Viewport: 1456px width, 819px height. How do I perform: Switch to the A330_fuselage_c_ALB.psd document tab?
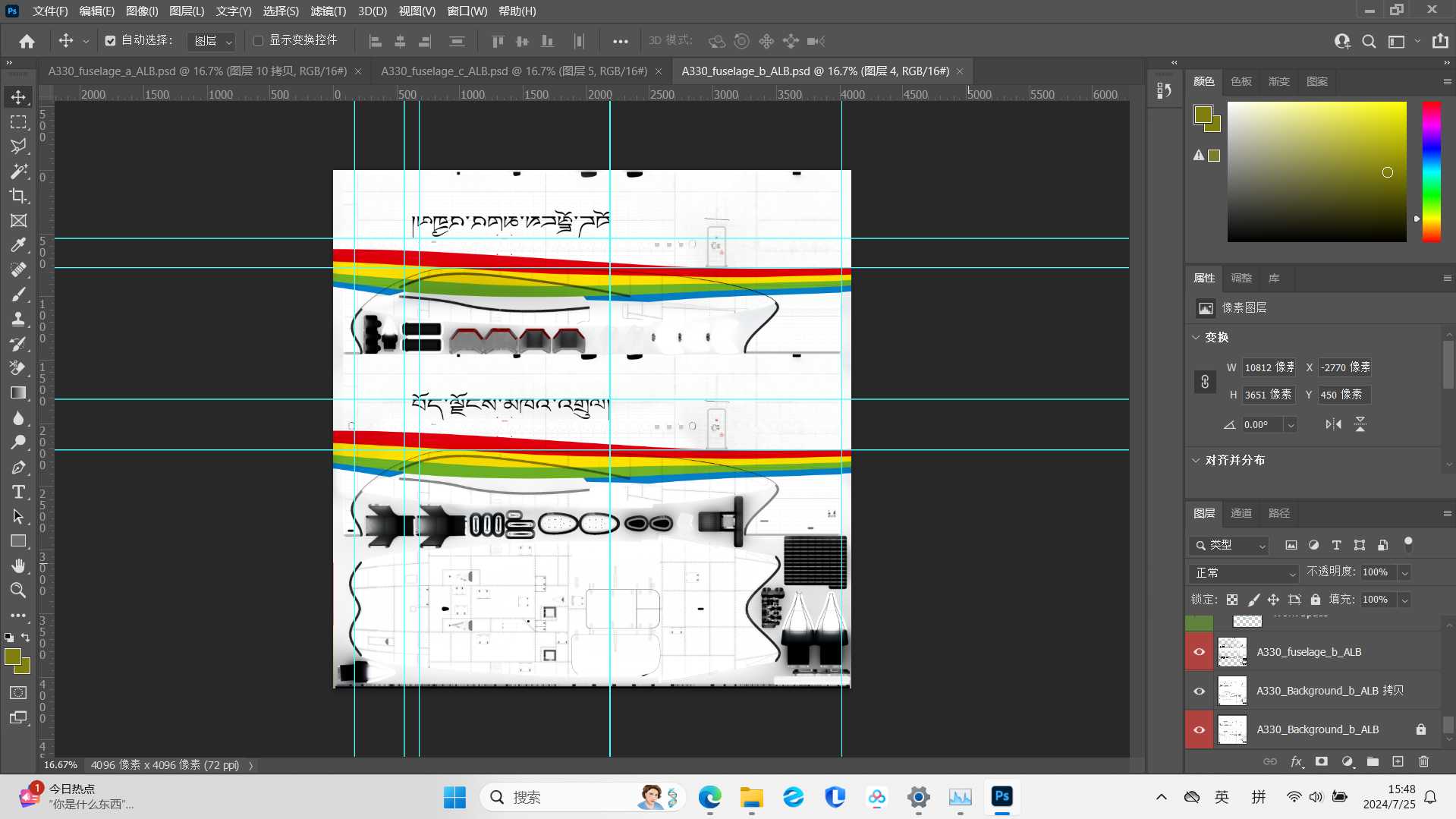(514, 71)
